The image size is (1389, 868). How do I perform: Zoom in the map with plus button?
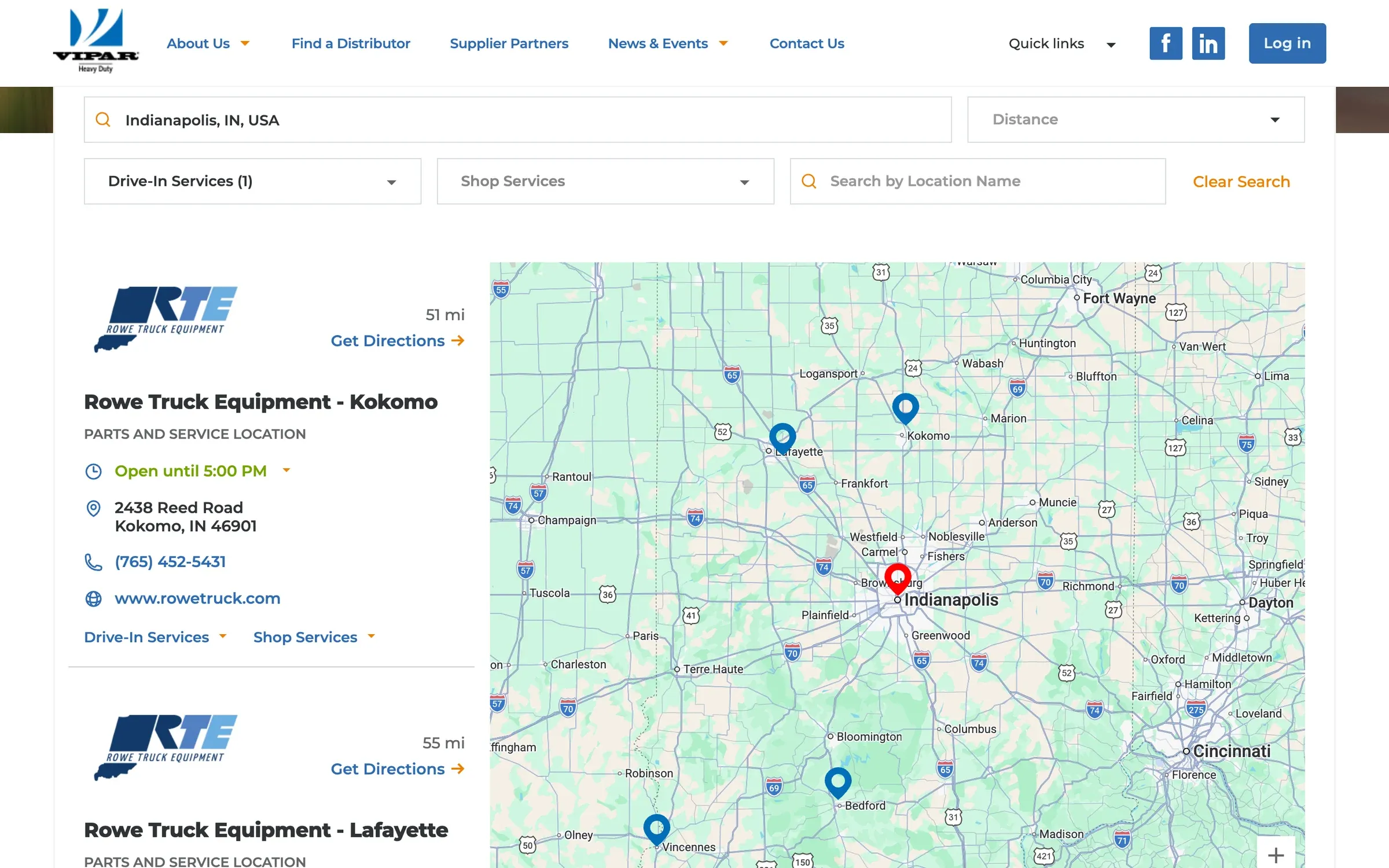click(1276, 854)
